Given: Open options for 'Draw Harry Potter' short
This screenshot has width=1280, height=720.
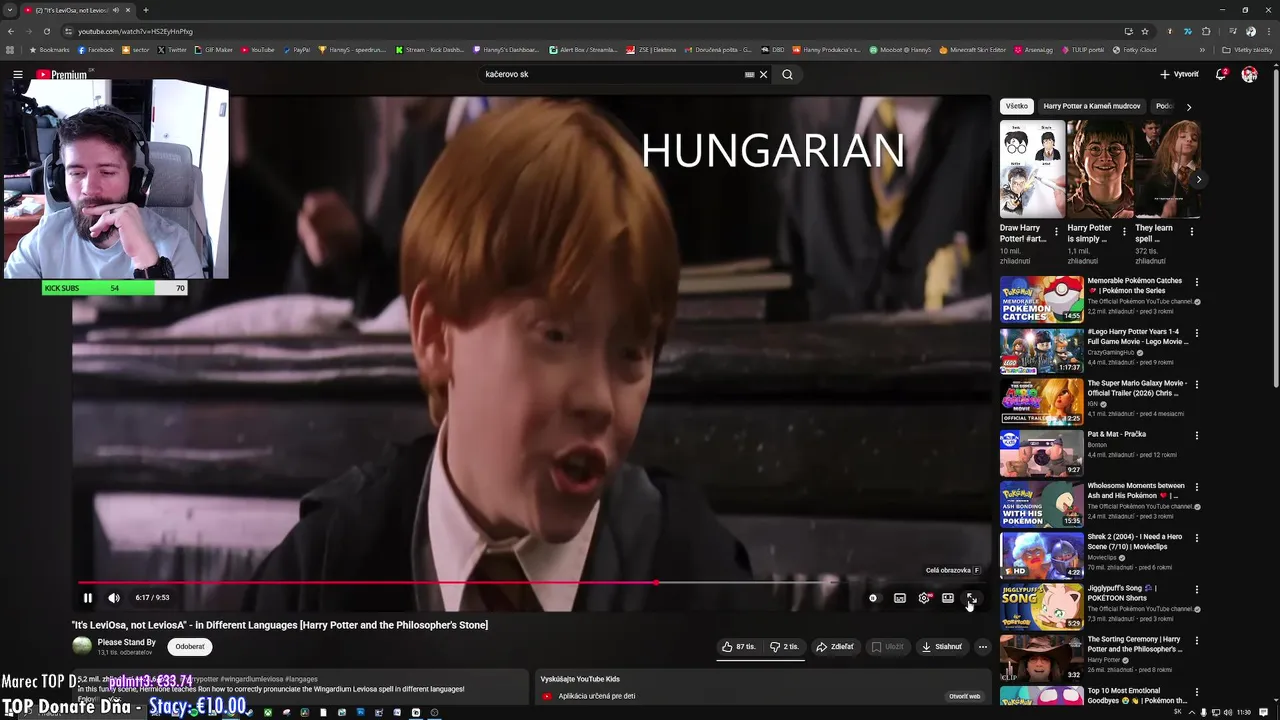Looking at the screenshot, I should (x=1056, y=232).
